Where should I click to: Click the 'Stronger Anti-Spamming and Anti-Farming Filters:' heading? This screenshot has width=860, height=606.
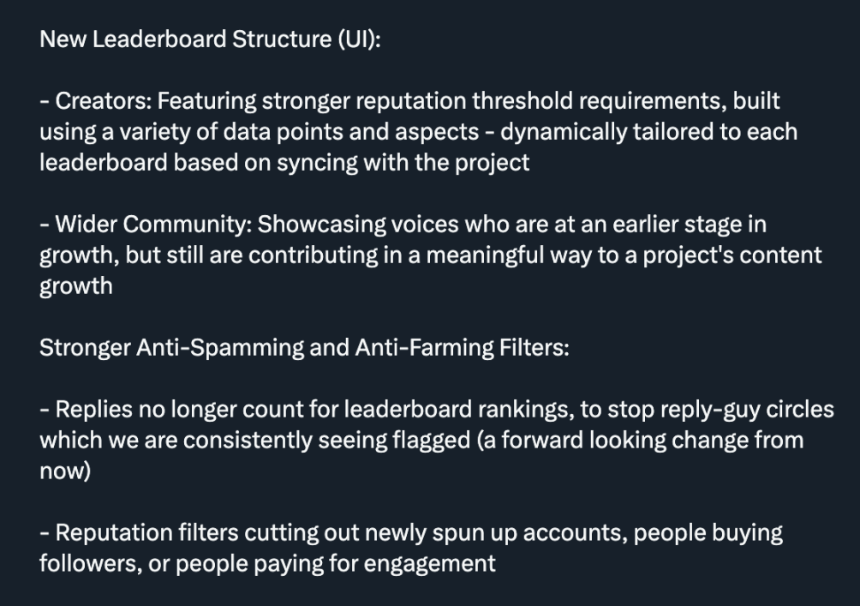[304, 348]
